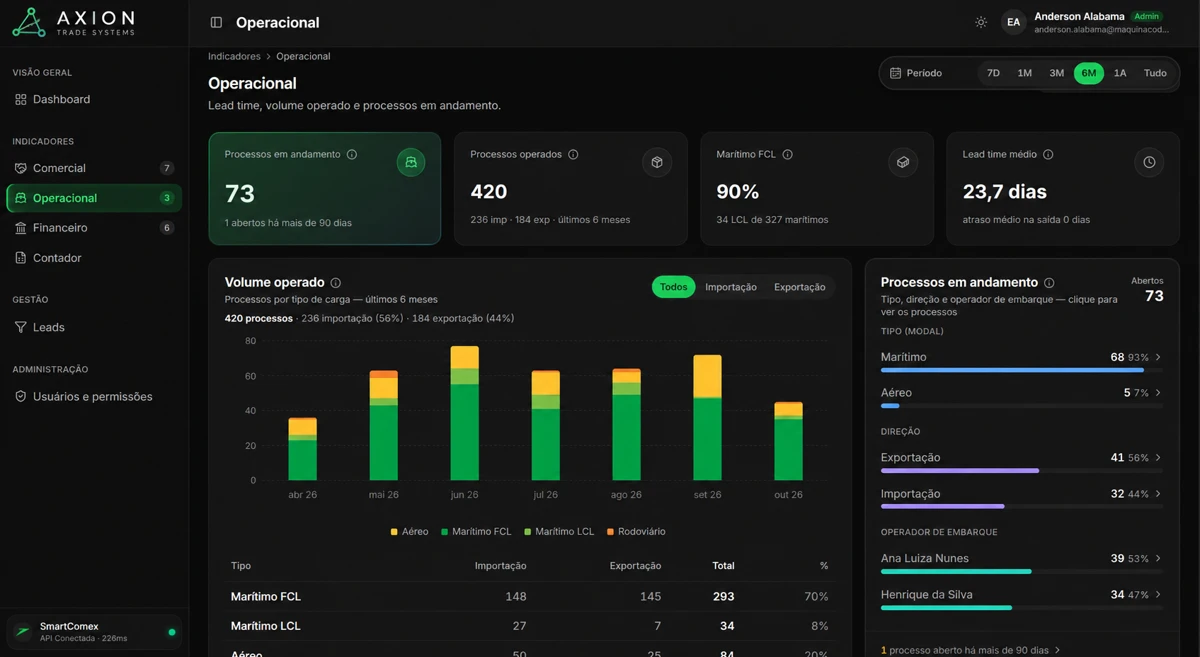Viewport: 1200px width, 657px height.
Task: Select the 1A period option
Action: pos(1120,73)
